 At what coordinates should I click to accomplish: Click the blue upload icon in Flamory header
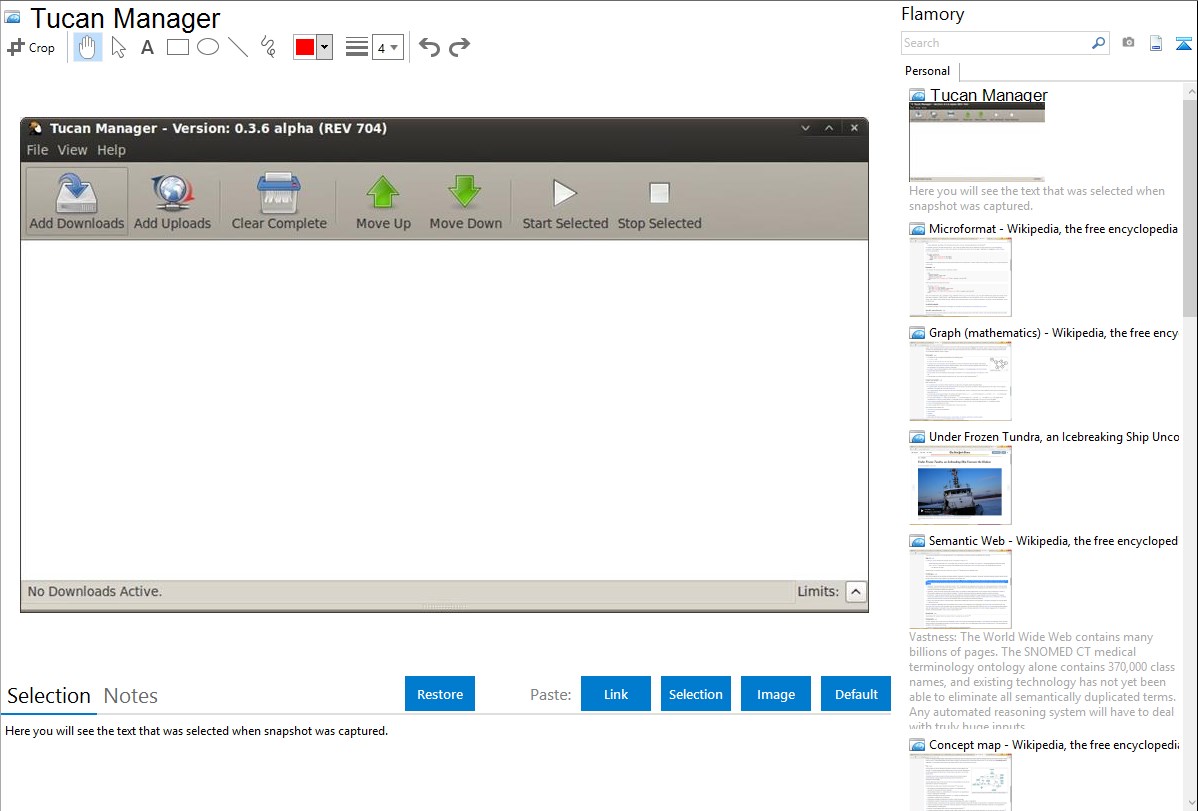pyautogui.click(x=1183, y=43)
